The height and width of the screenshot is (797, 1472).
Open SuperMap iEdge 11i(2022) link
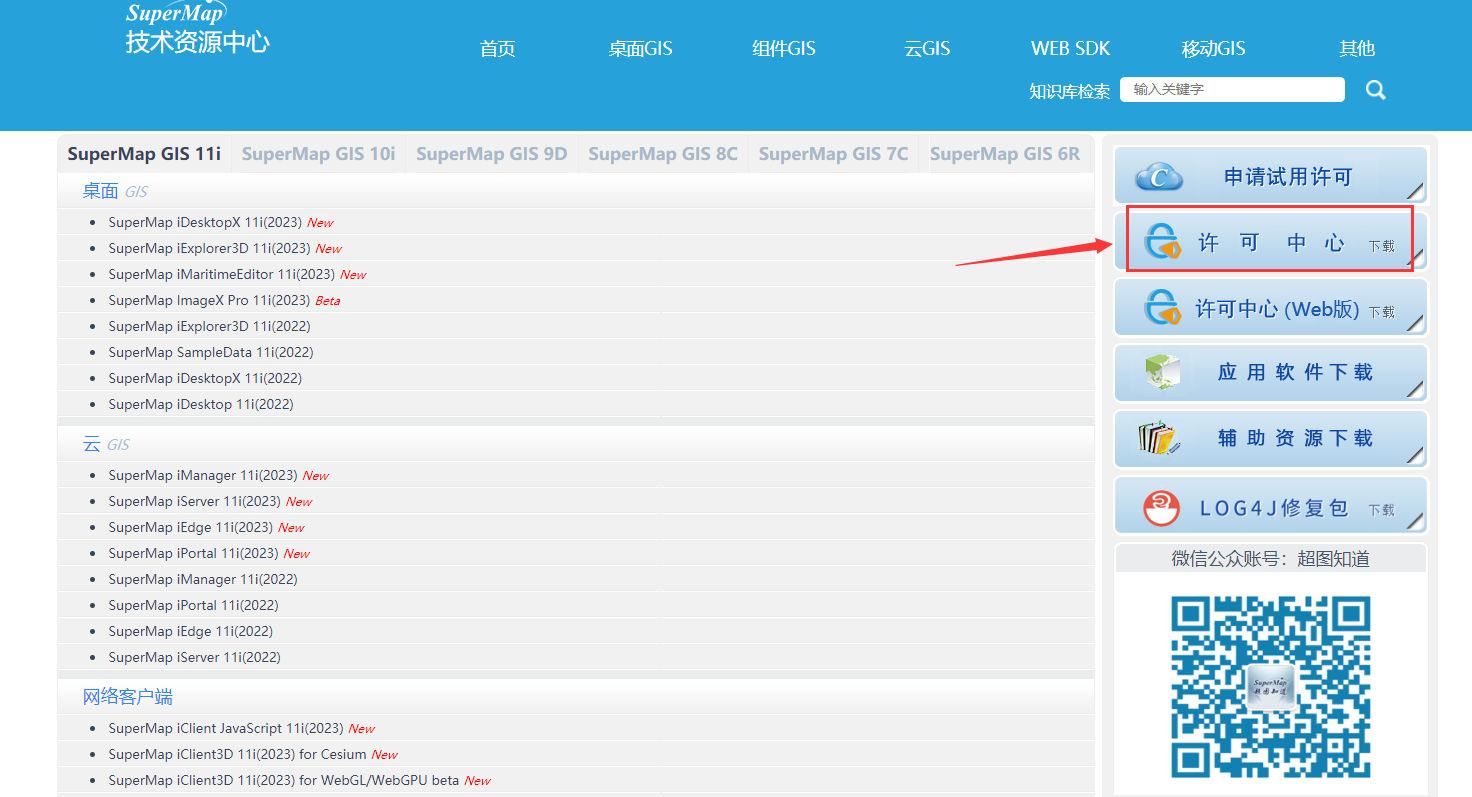coord(191,631)
